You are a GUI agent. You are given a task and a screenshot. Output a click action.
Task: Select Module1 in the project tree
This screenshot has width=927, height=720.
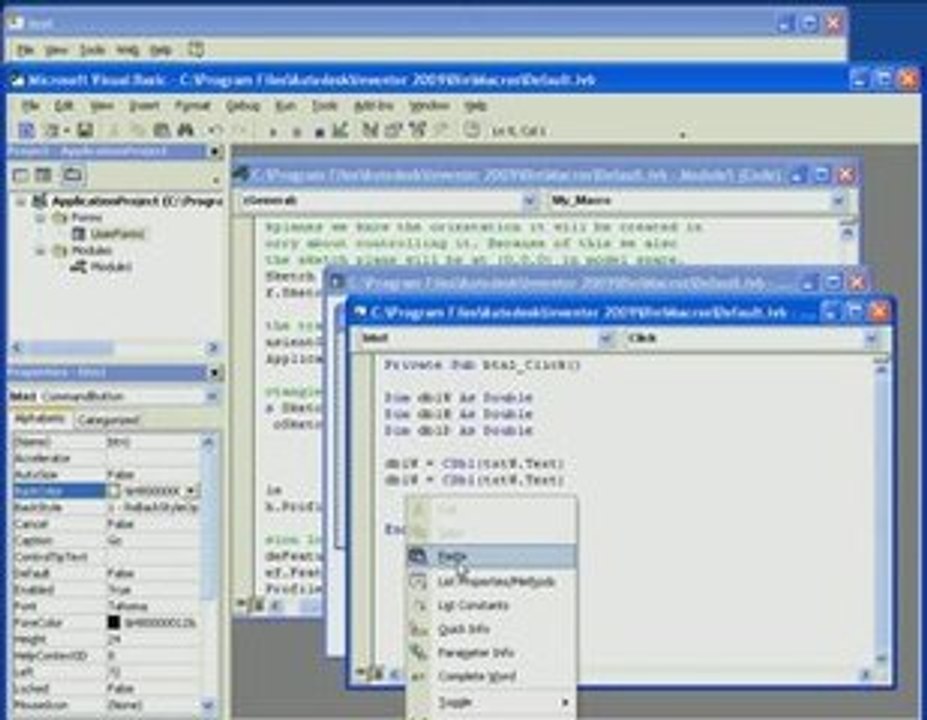pyautogui.click(x=111, y=267)
